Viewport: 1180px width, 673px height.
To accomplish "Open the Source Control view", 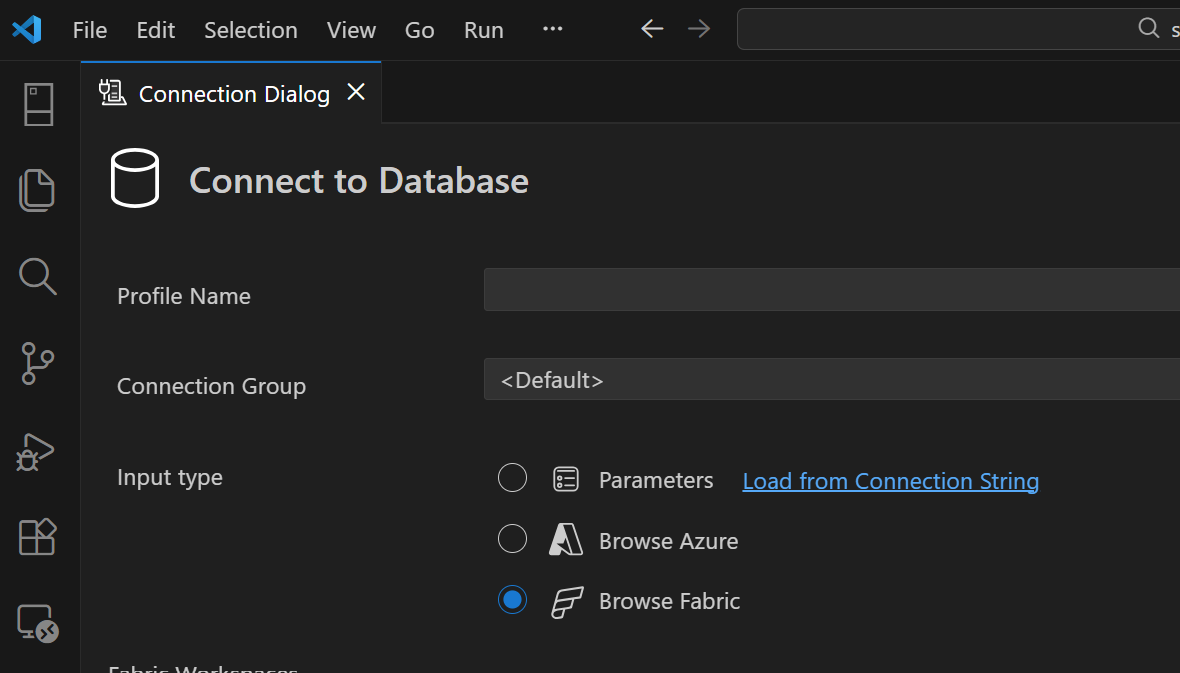I will coord(37,364).
